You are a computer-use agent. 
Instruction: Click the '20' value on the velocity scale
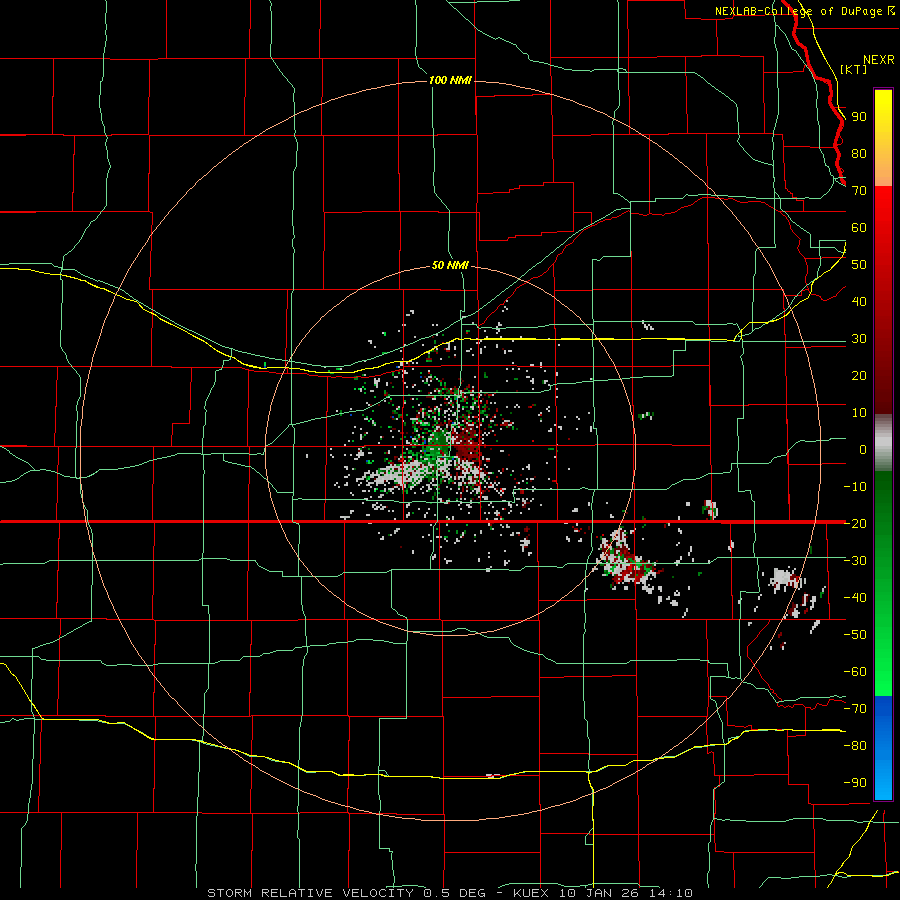859,375
